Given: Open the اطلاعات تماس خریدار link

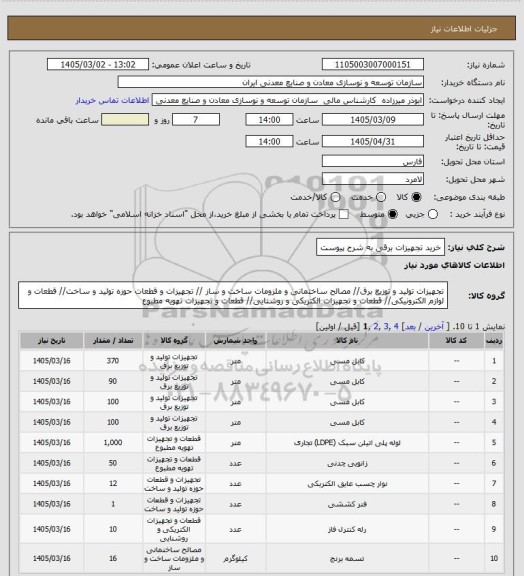Looking at the screenshot, I should point(112,100).
